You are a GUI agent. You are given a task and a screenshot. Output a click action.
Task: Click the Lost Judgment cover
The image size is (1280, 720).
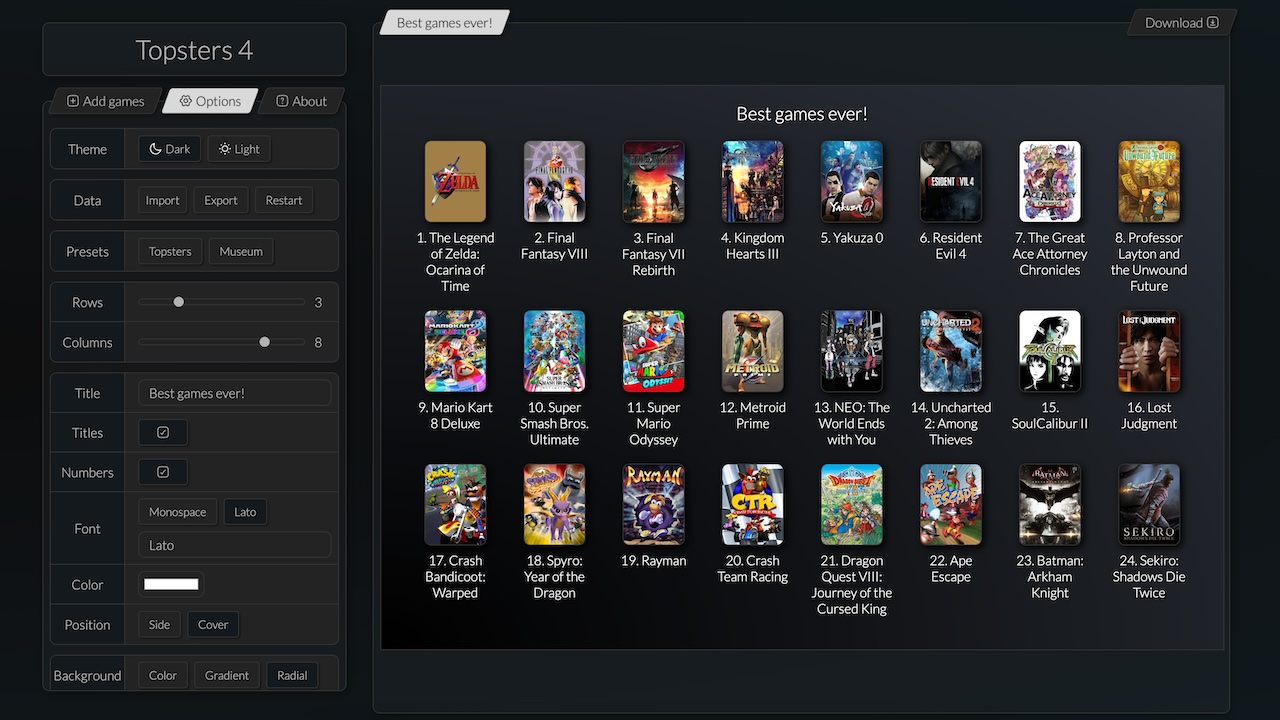tap(1148, 351)
